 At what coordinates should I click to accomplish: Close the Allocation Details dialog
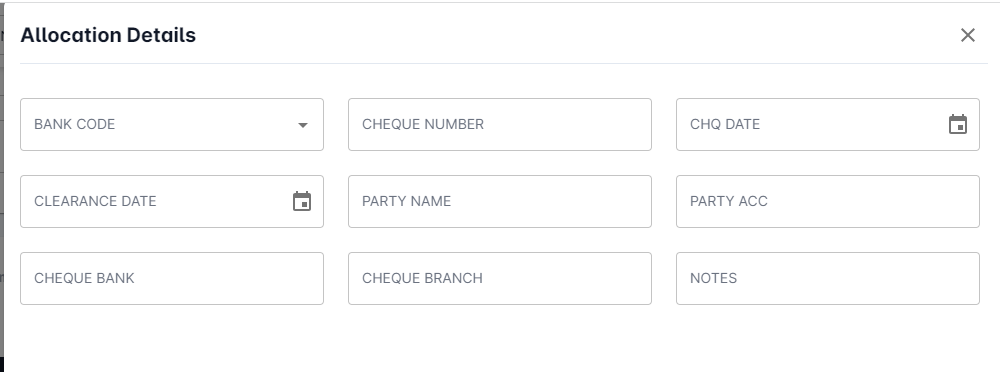coord(967,35)
